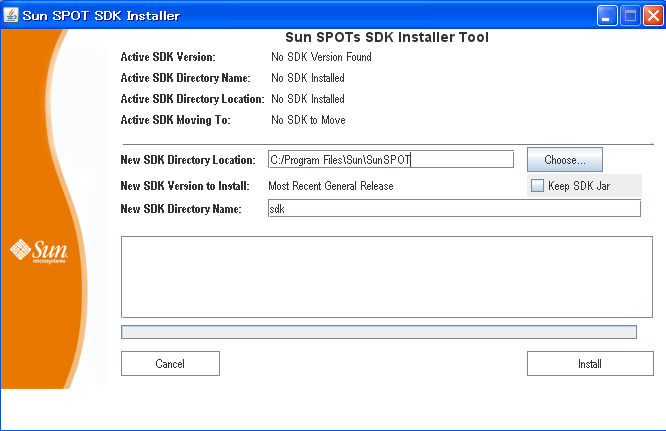Click the 'No SDK to Move' value
666x431 pixels.
pyautogui.click(x=308, y=120)
